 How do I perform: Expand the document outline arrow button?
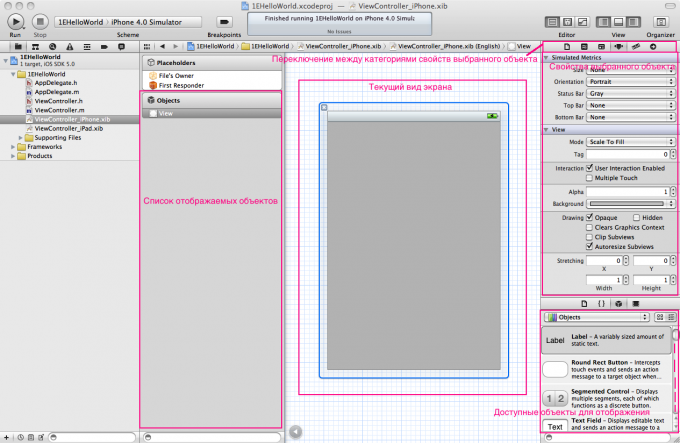click(295, 431)
